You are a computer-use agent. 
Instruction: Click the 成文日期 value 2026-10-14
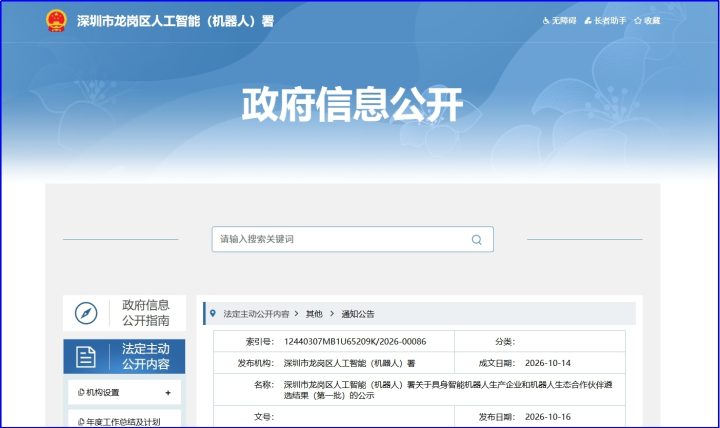pyautogui.click(x=548, y=363)
